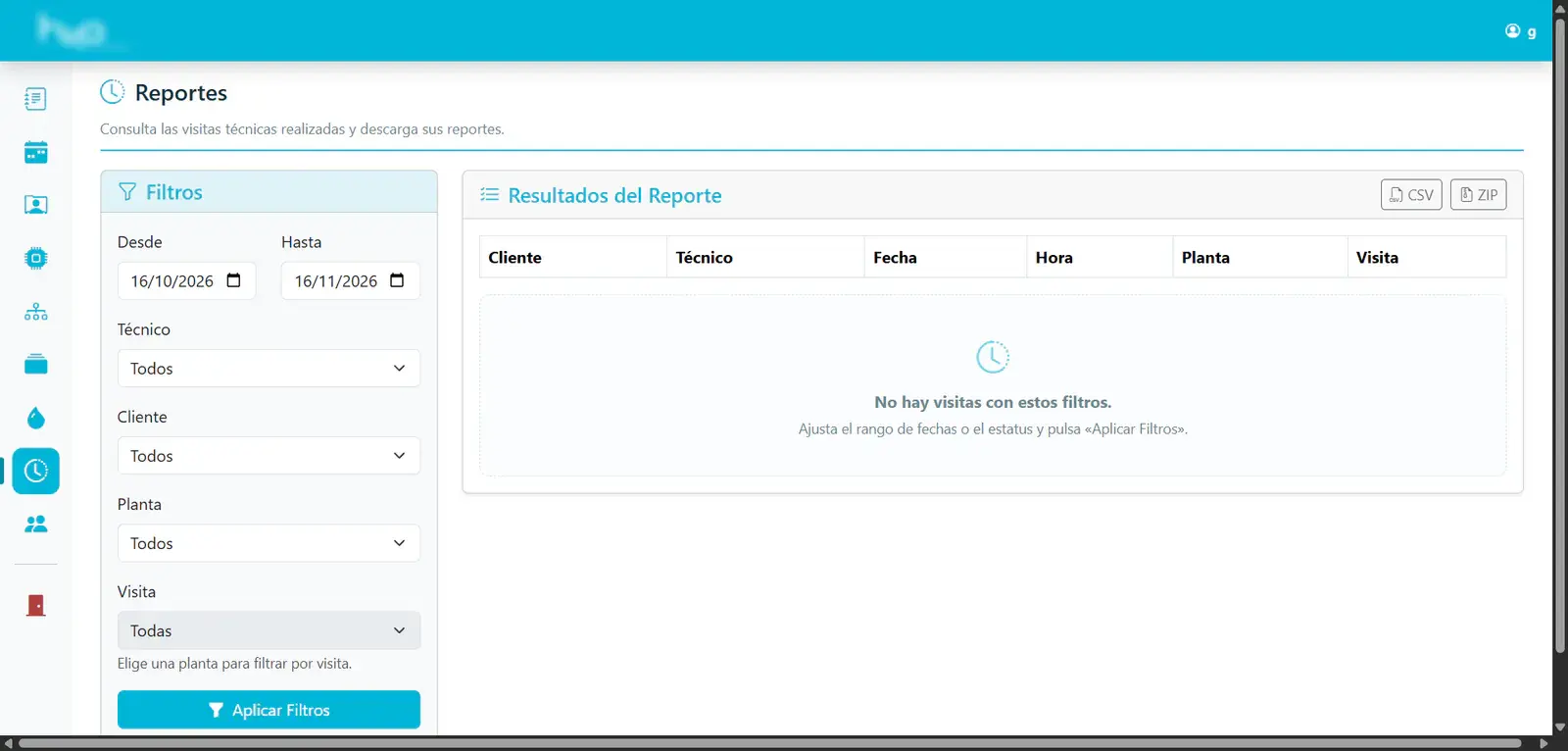The height and width of the screenshot is (751, 1568).
Task: Open the calendar sidebar icon
Action: click(x=35, y=152)
